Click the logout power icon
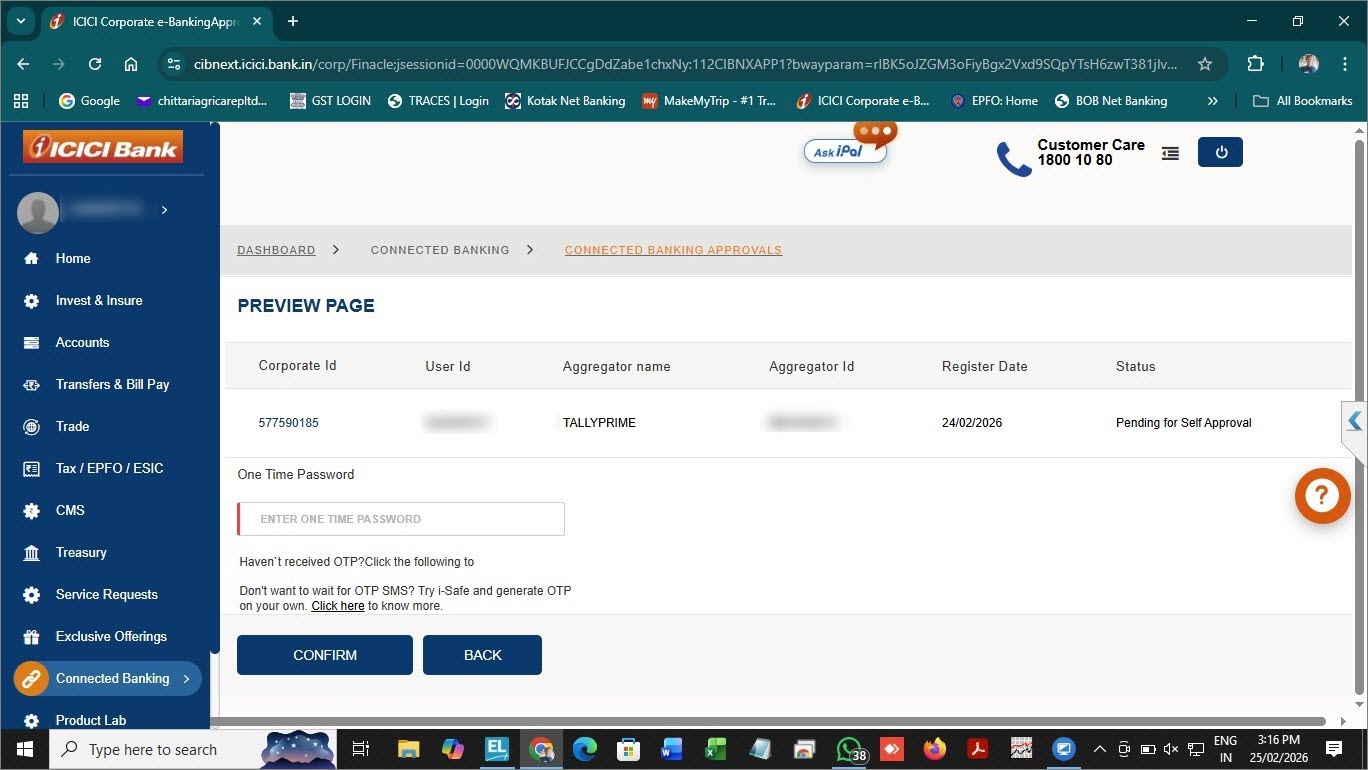The width and height of the screenshot is (1368, 770). [x=1219, y=151]
